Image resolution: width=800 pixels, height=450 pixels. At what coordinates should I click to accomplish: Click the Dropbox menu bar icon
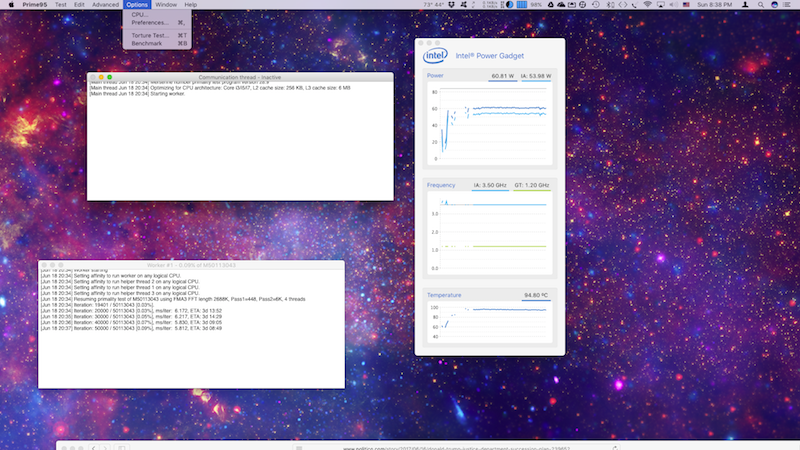pos(452,5)
